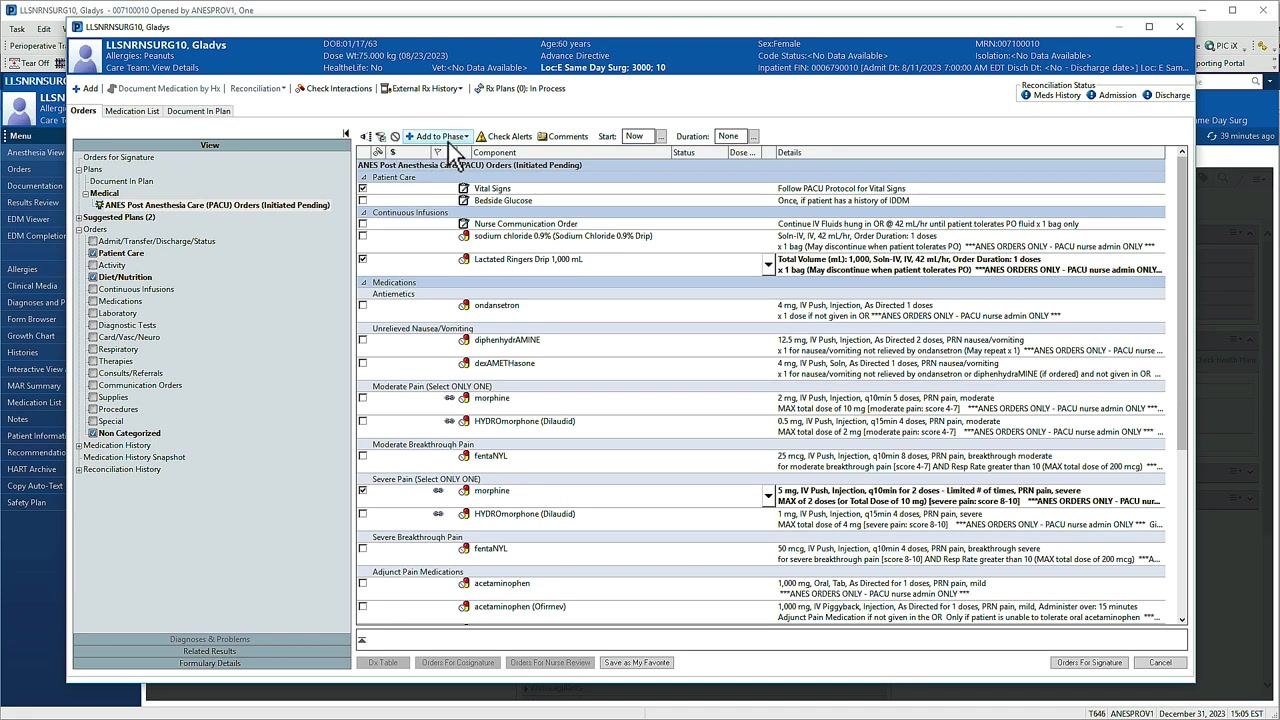This screenshot has height=720, width=1280.
Task: Switch to the Medication List tab
Action: point(132,111)
